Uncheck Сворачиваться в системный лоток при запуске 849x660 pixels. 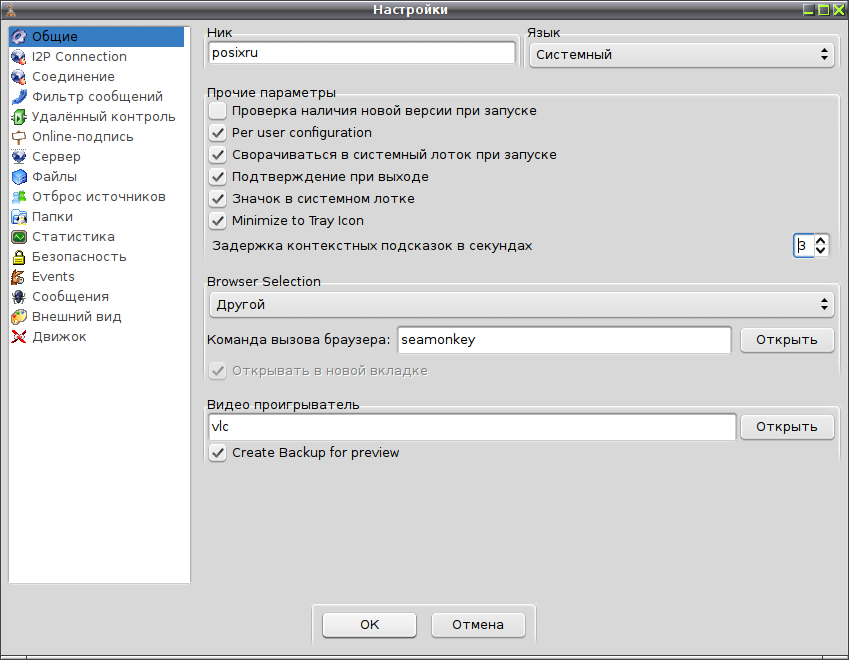tap(218, 155)
